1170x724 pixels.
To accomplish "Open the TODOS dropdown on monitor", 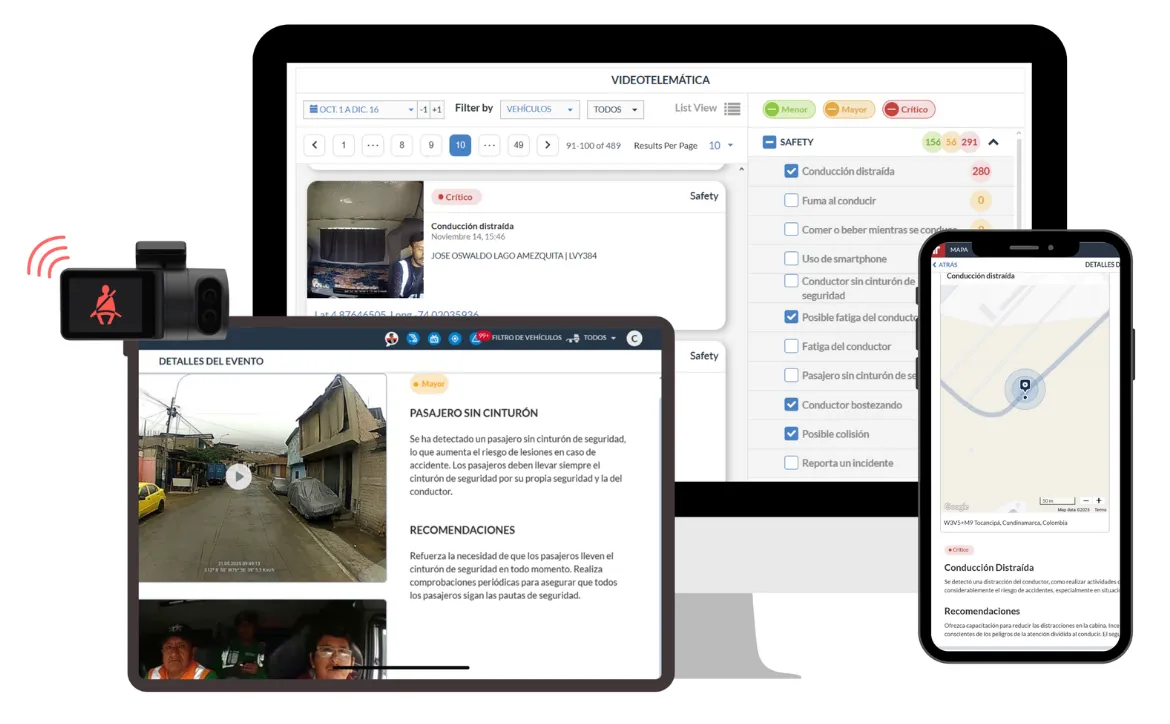I will point(615,109).
